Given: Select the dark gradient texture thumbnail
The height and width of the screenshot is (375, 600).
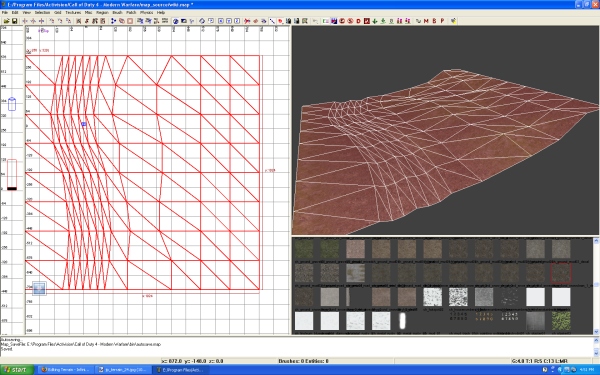Looking at the screenshot, I should pos(535,321).
